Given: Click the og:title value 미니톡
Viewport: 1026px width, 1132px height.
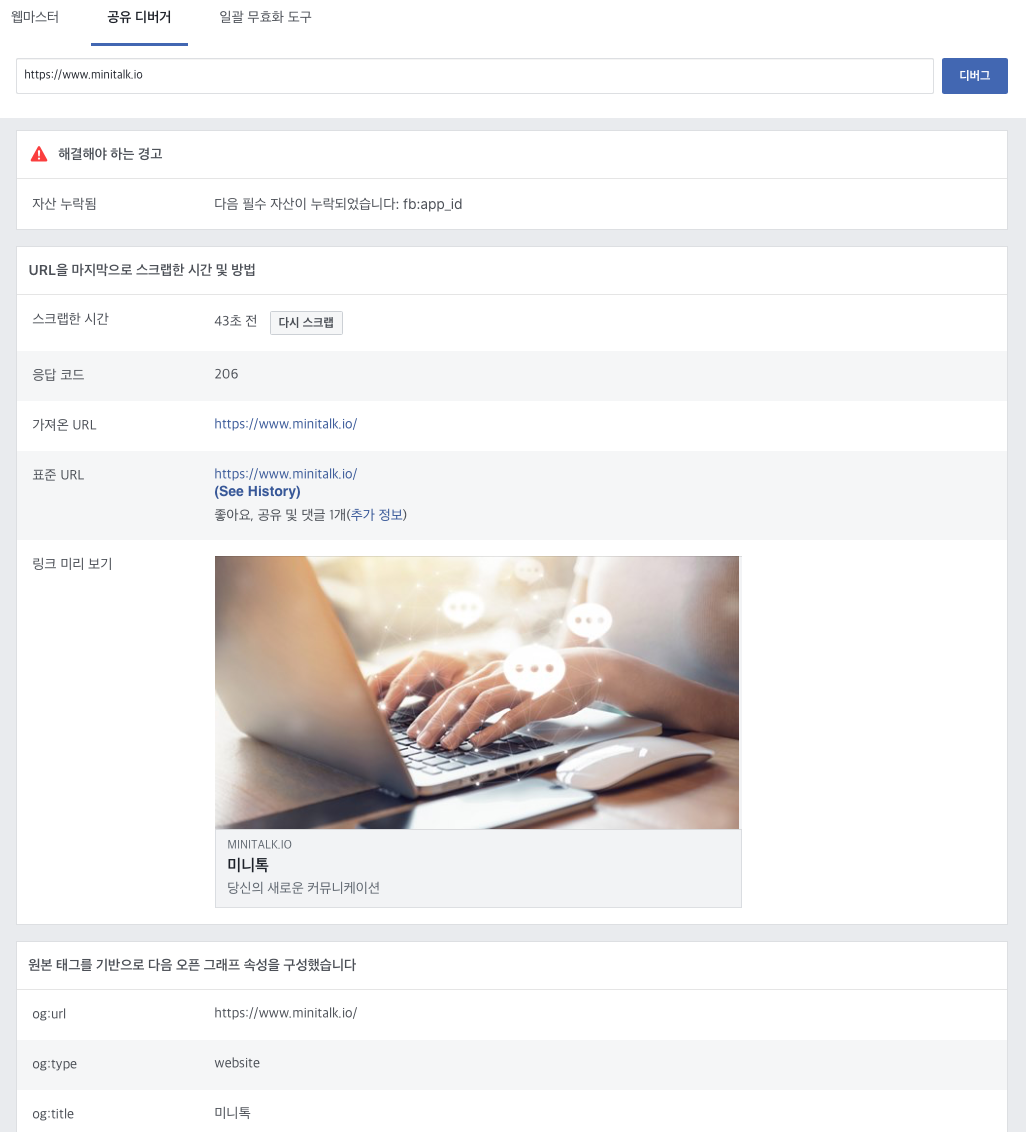Looking at the screenshot, I should click(x=232, y=1113).
